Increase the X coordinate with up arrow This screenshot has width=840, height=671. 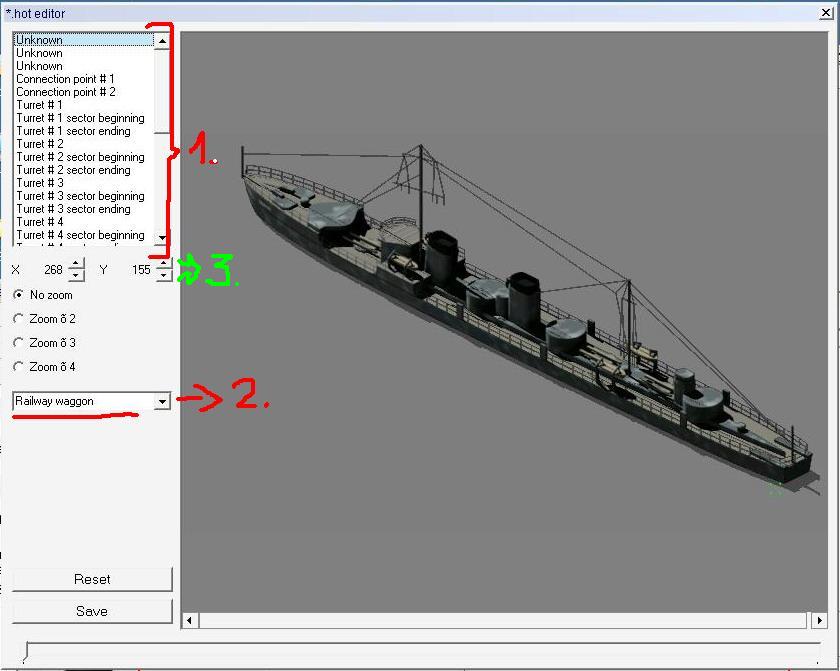(x=77, y=263)
